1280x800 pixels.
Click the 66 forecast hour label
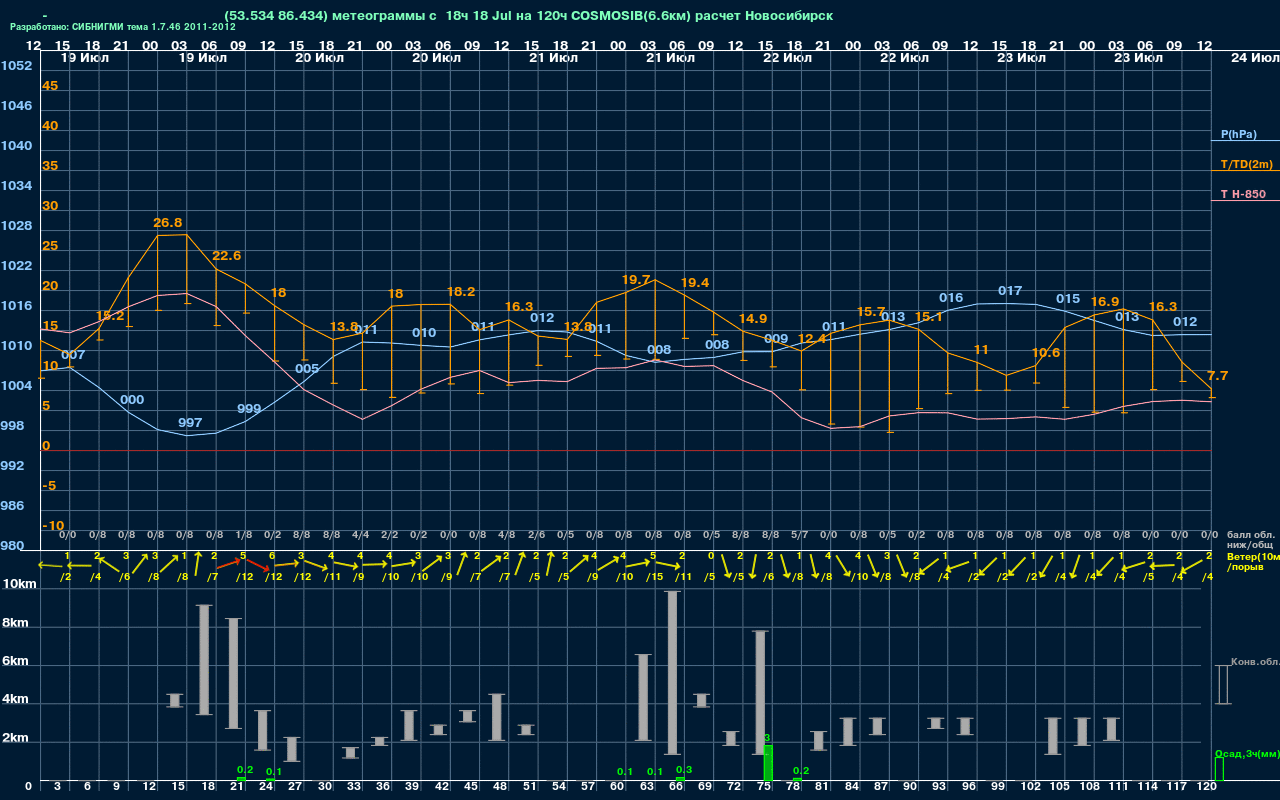[676, 787]
